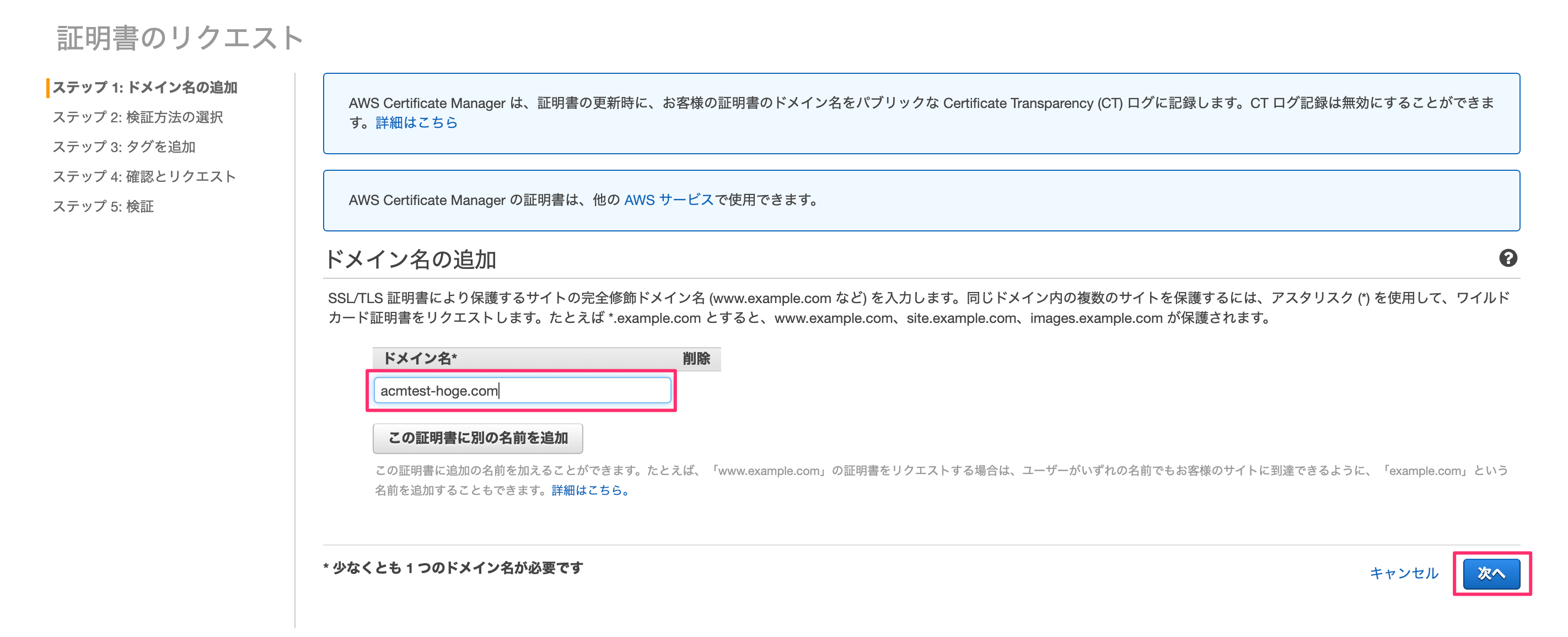Click the required domain footnote text

tap(453, 568)
